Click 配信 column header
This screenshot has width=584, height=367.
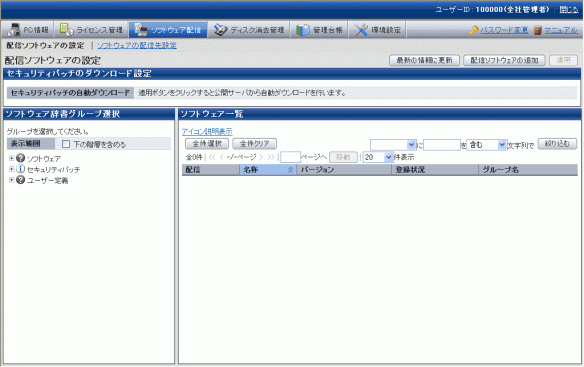tap(210, 170)
